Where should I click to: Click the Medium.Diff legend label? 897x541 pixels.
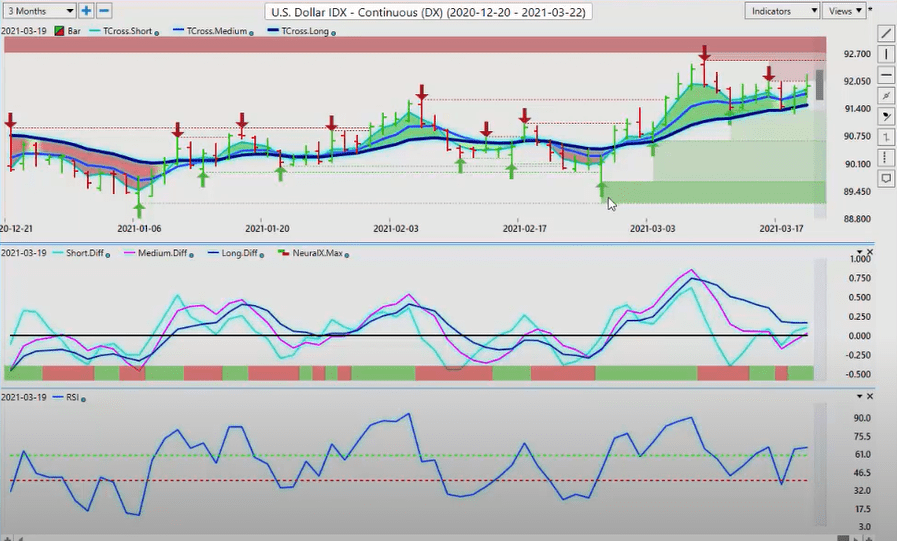point(162,253)
